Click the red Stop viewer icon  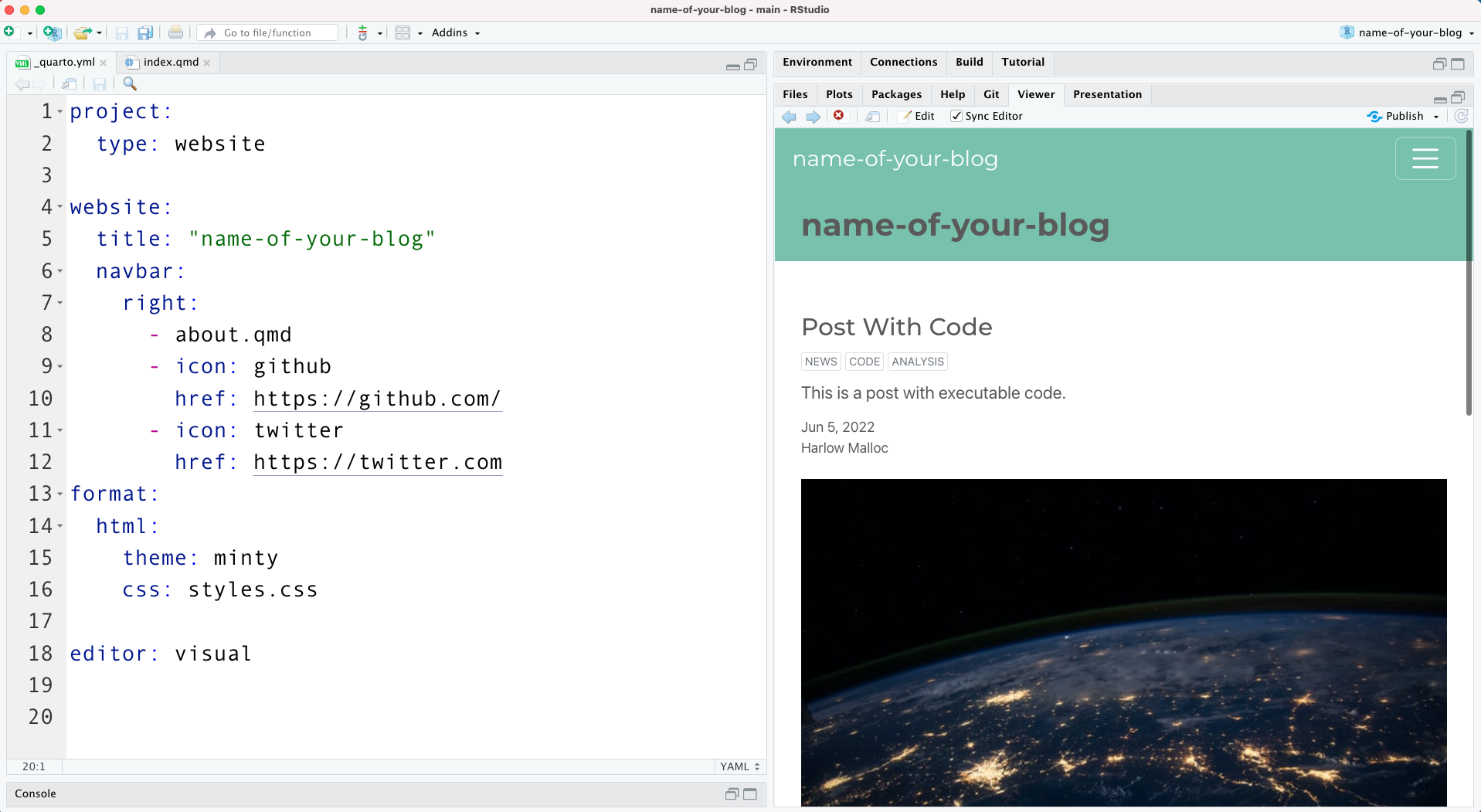[x=838, y=116]
